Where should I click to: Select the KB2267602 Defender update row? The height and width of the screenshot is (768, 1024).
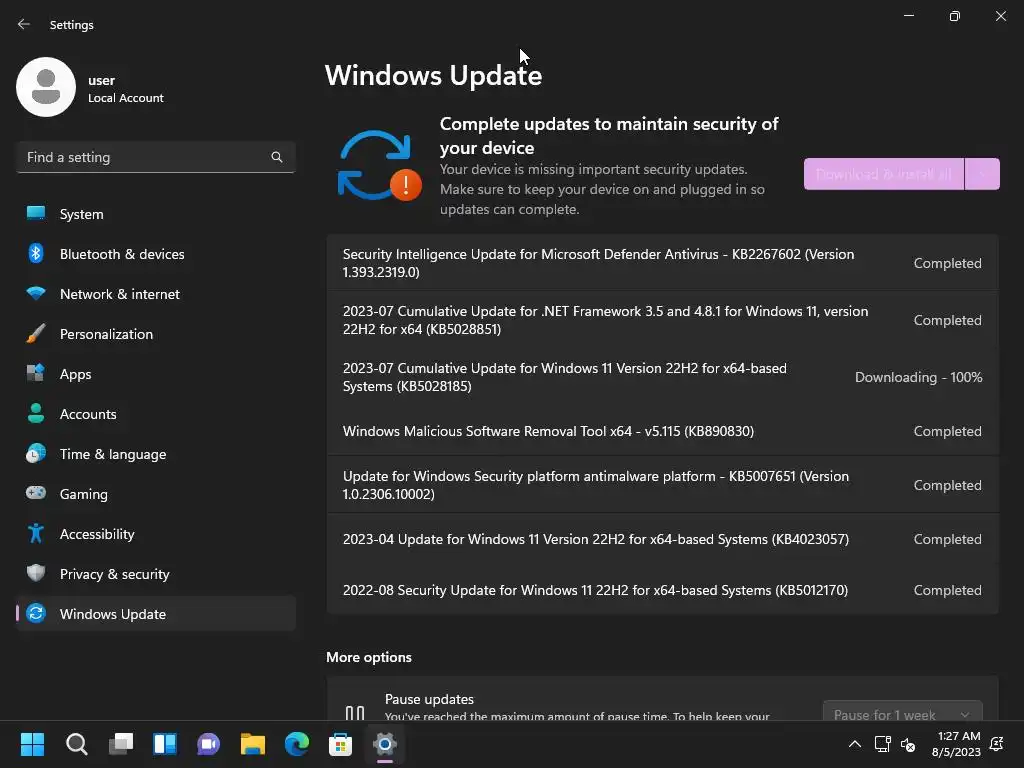point(662,263)
